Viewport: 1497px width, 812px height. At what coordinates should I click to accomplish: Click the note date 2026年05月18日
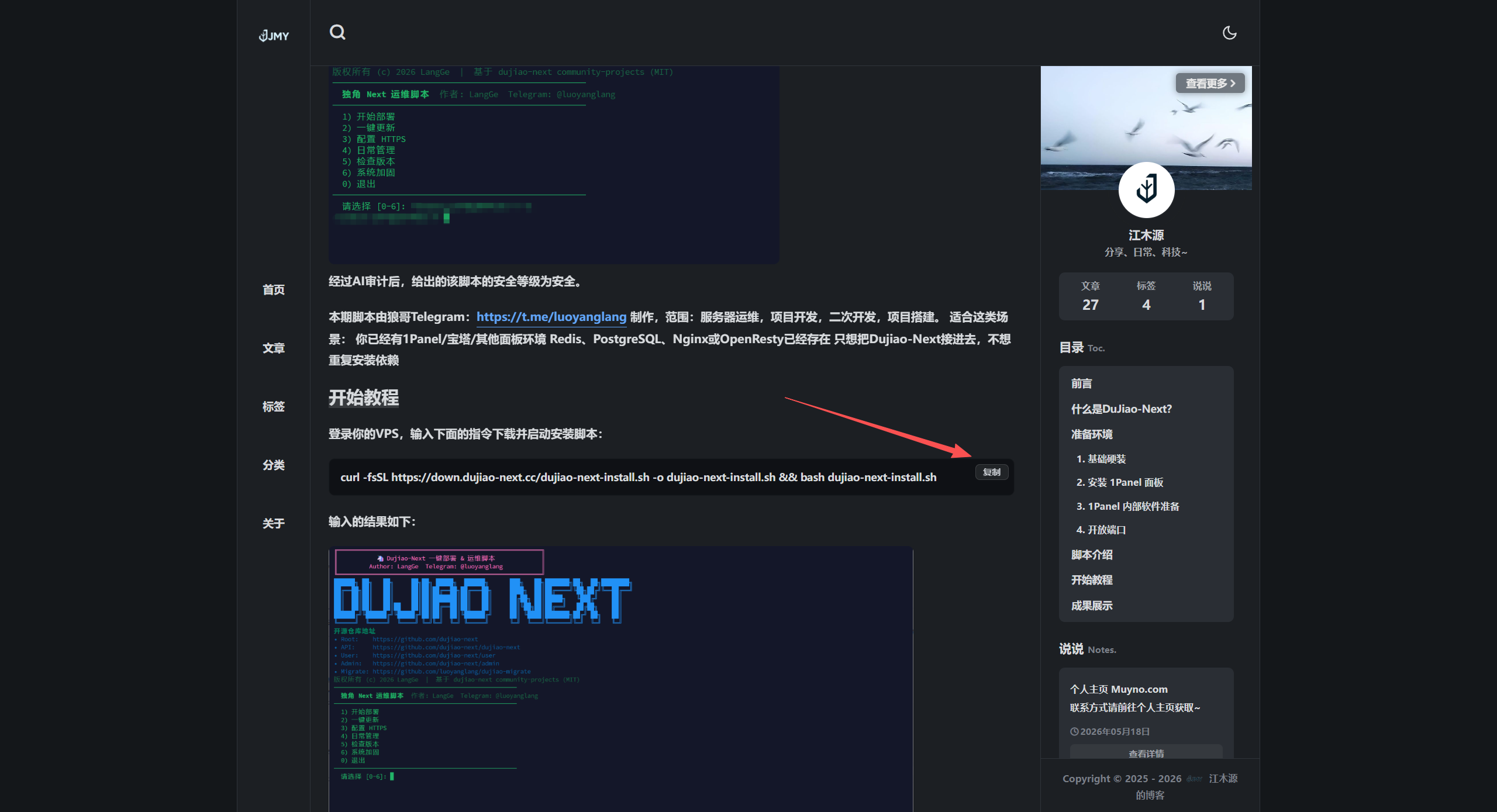pyautogui.click(x=1110, y=731)
